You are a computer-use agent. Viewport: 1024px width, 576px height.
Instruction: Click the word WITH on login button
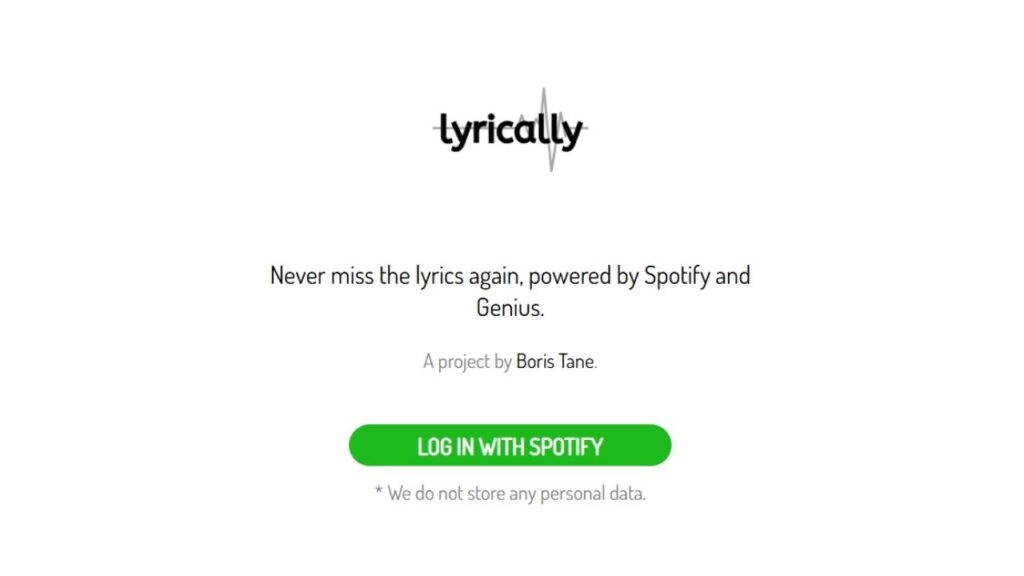pos(502,447)
